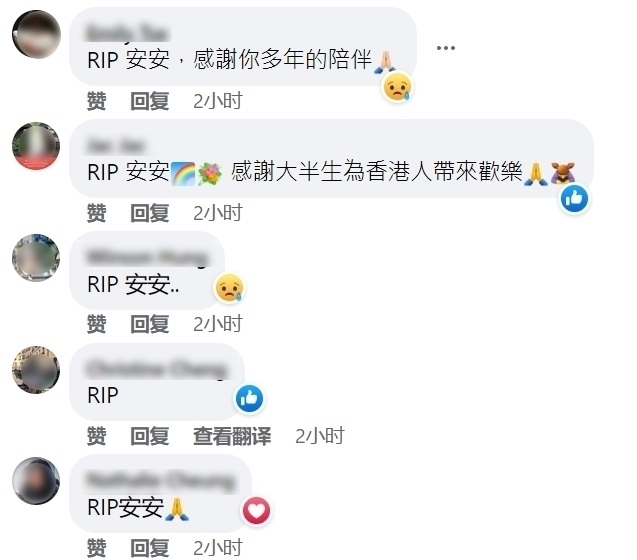The height and width of the screenshot is (560, 637).
Task: Open first commenter's profile picture
Action: (36, 34)
